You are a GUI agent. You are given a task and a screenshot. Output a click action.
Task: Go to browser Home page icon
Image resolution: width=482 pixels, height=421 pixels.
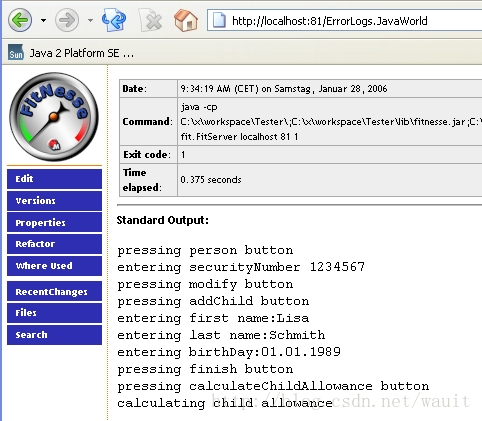tap(186, 20)
